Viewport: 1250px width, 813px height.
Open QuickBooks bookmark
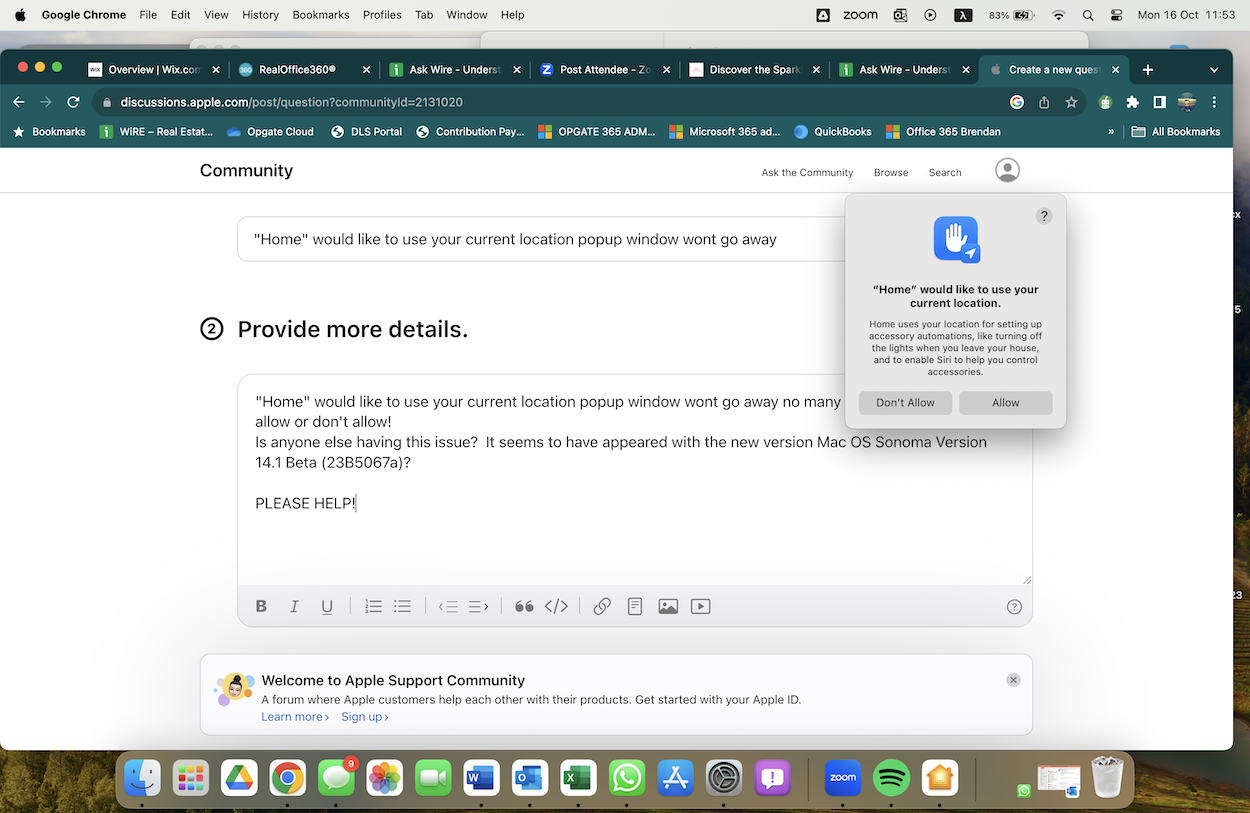click(x=832, y=132)
